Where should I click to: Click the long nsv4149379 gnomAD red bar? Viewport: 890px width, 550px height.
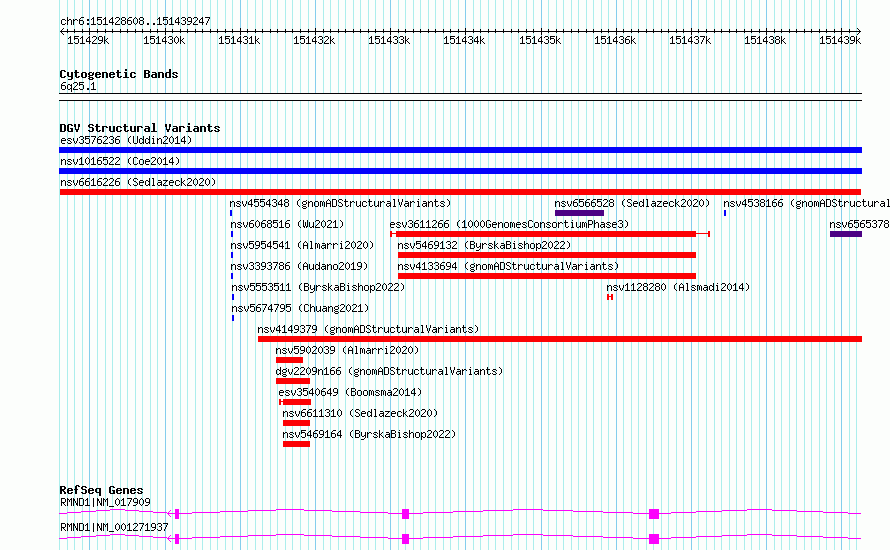pos(560,339)
